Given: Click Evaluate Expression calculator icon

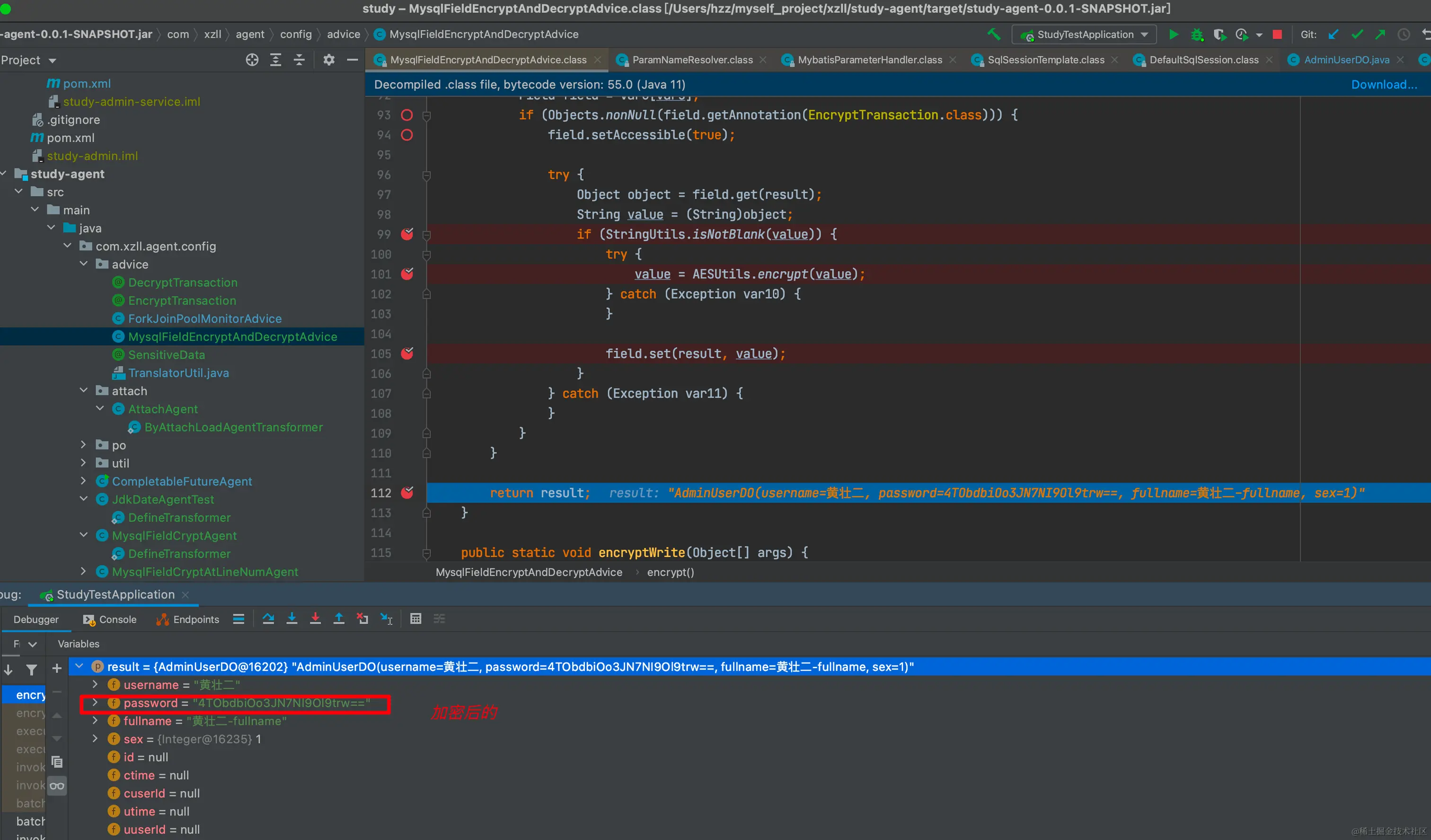Looking at the screenshot, I should 415,619.
